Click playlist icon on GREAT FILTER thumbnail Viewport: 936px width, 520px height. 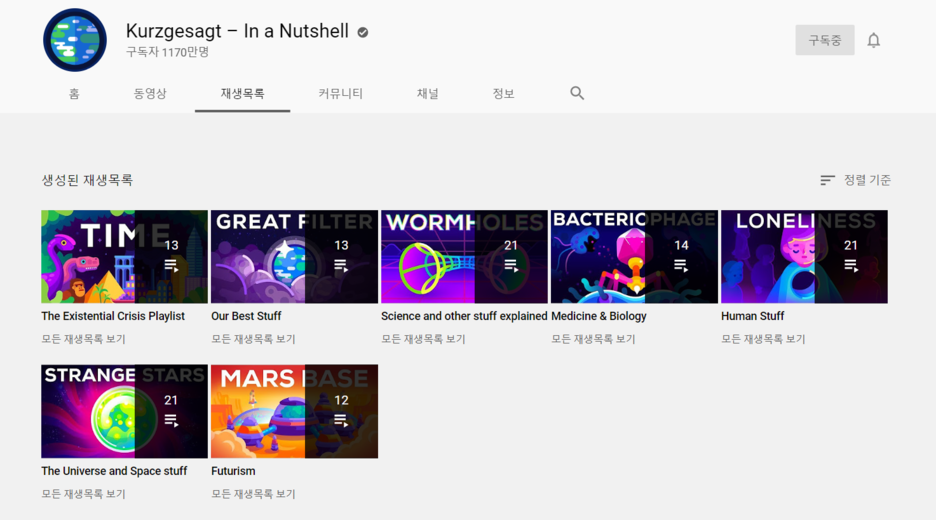pos(341,266)
